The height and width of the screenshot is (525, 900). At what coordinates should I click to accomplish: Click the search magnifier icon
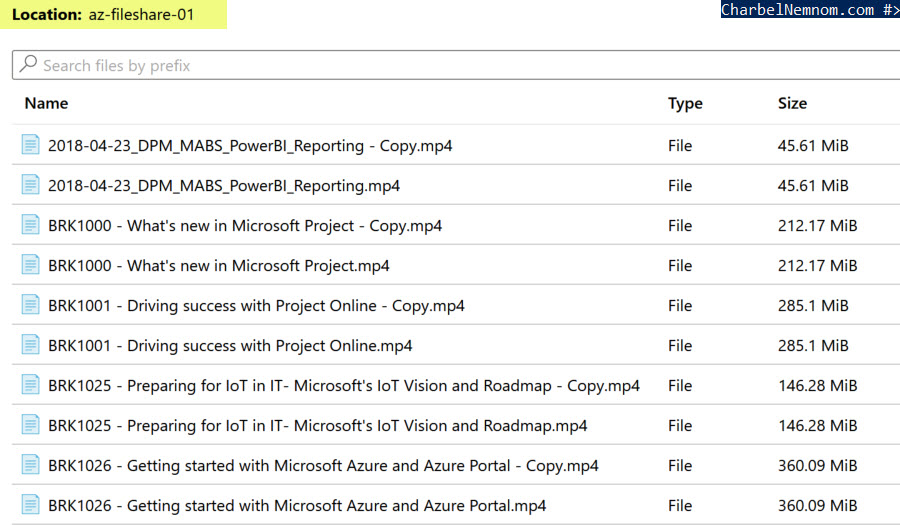pos(28,64)
